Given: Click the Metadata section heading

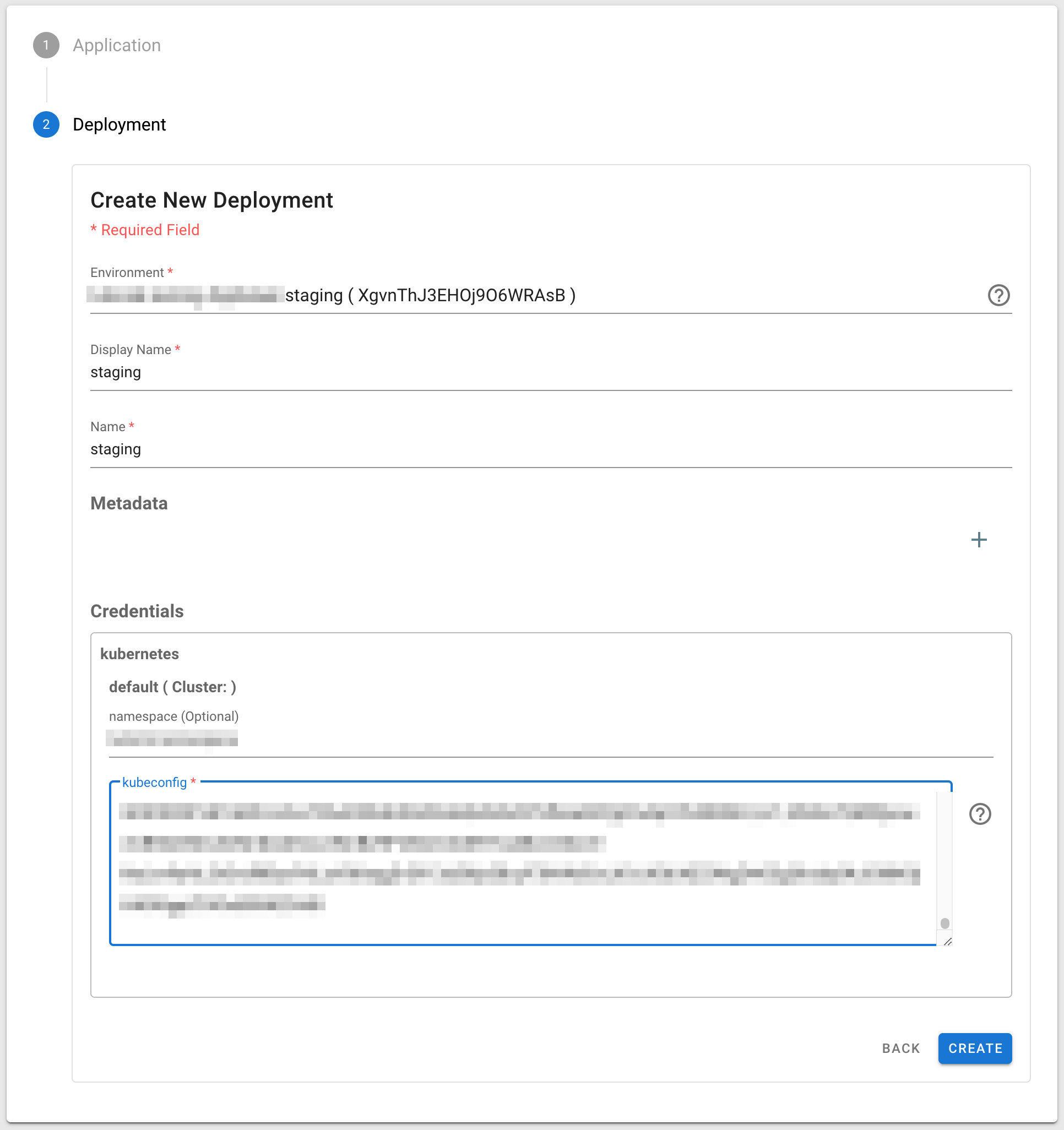Looking at the screenshot, I should pyautogui.click(x=129, y=503).
